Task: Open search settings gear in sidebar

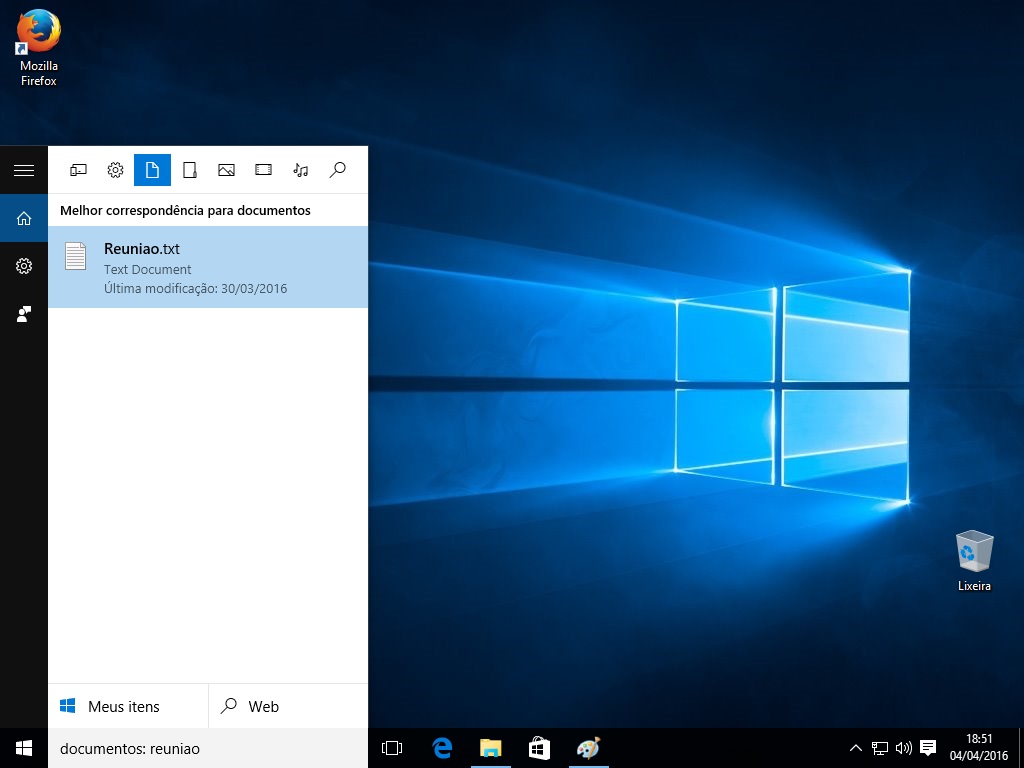Action: tap(24, 266)
